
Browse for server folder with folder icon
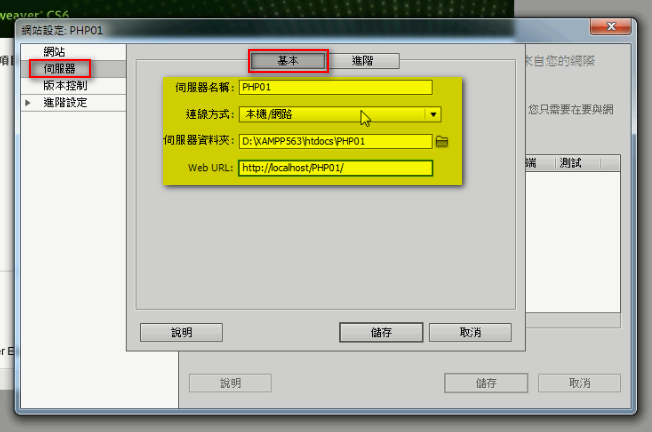pyautogui.click(x=442, y=142)
